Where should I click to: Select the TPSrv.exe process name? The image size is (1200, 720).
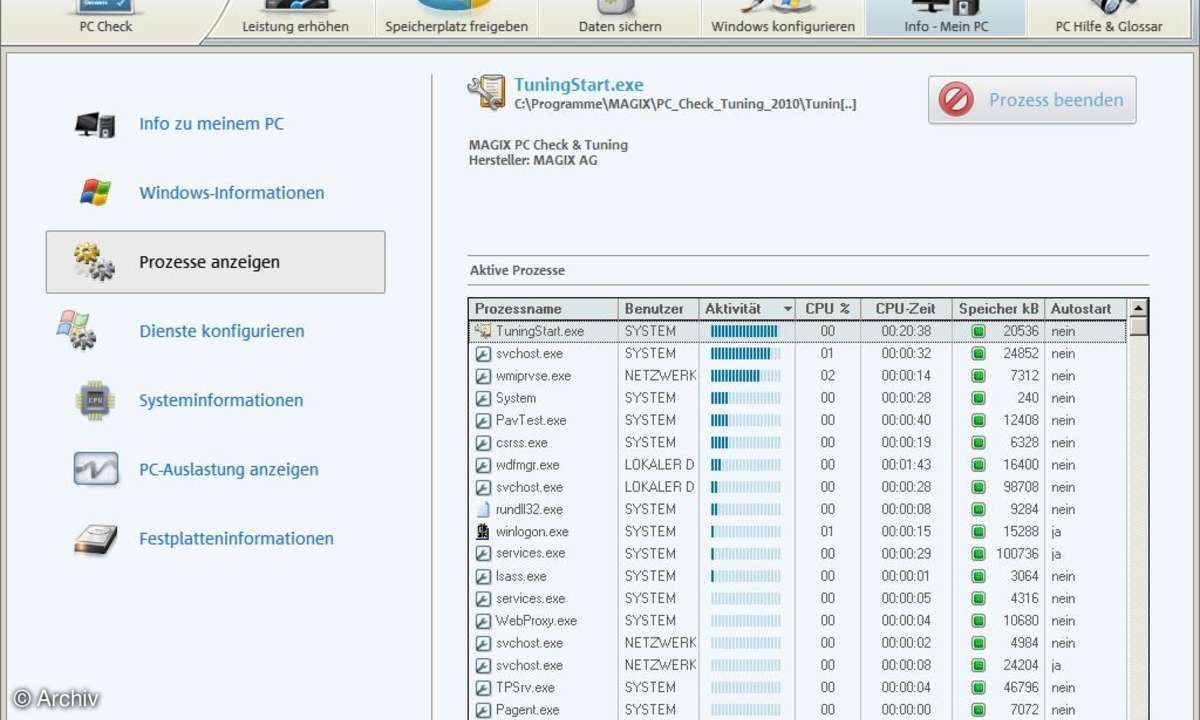525,687
